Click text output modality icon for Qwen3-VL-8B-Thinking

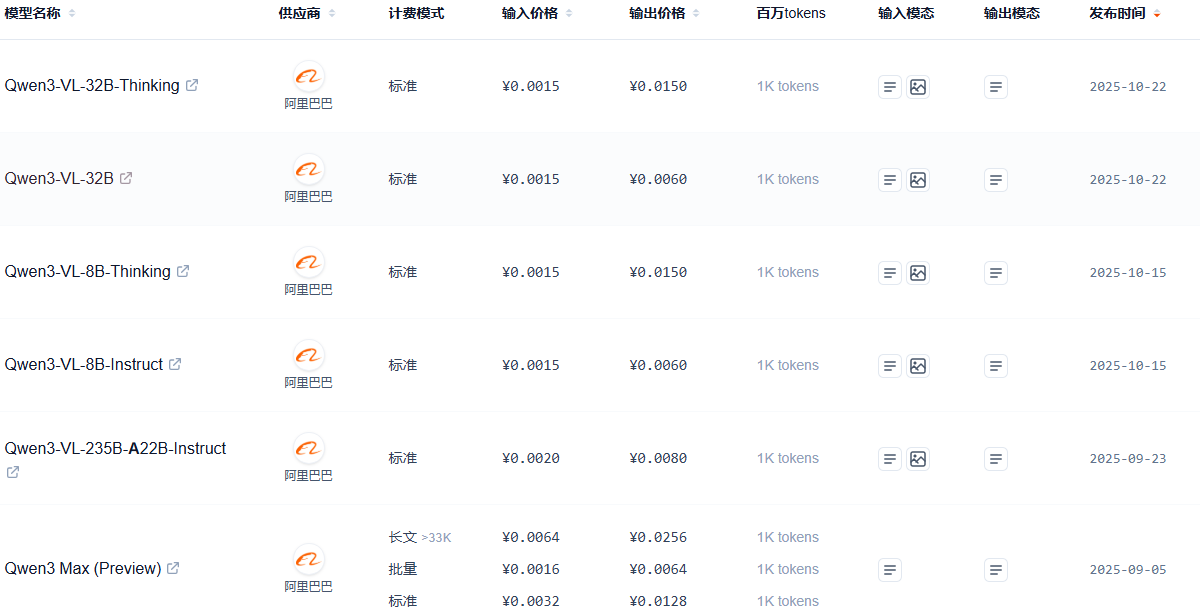click(996, 273)
